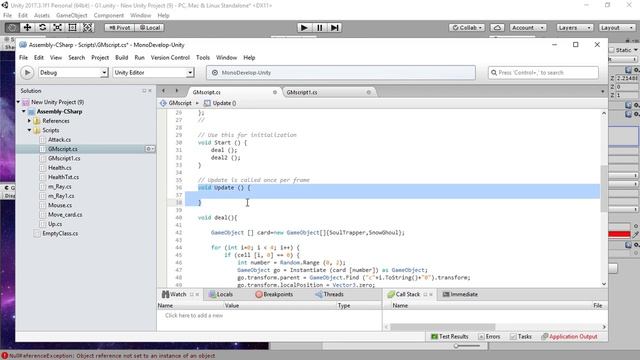The width and height of the screenshot is (640, 360).
Task: Open document tab list dropdown
Action: coord(602,91)
